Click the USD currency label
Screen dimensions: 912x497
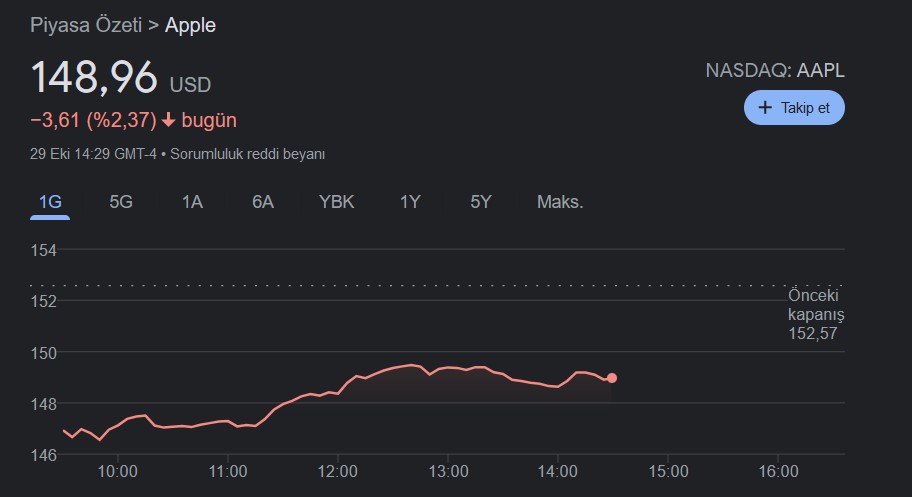pos(190,85)
